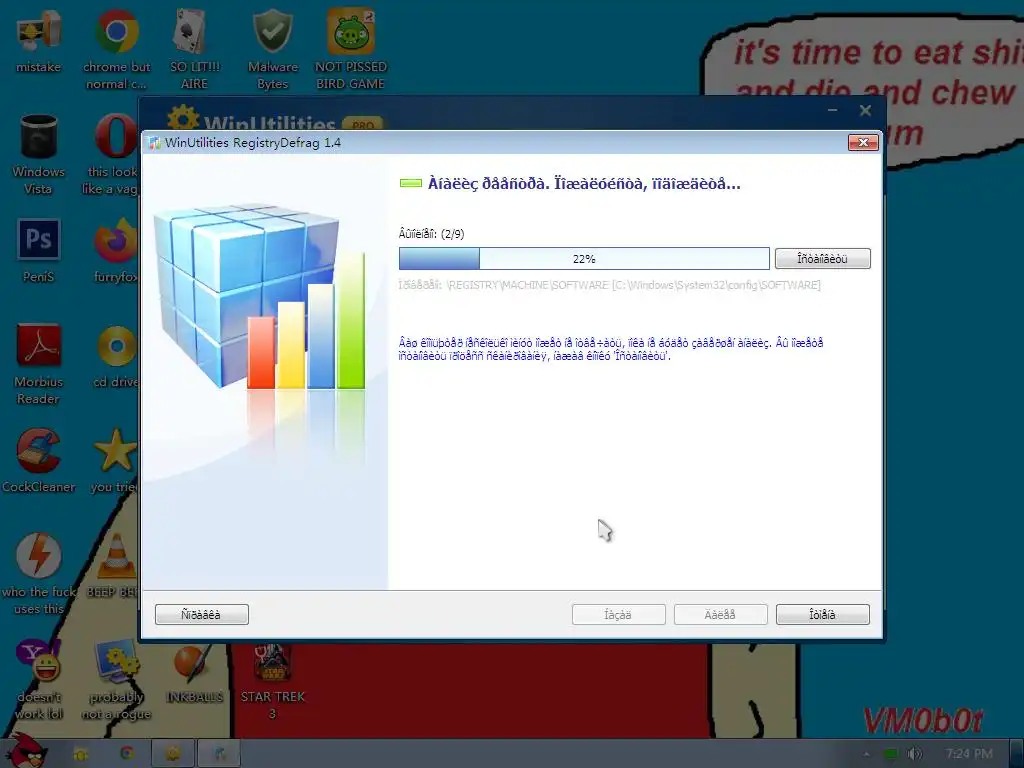The width and height of the screenshot is (1024, 768).
Task: Close the WinUtilities RegistryDefrag 1.4 dialog
Action: (863, 142)
